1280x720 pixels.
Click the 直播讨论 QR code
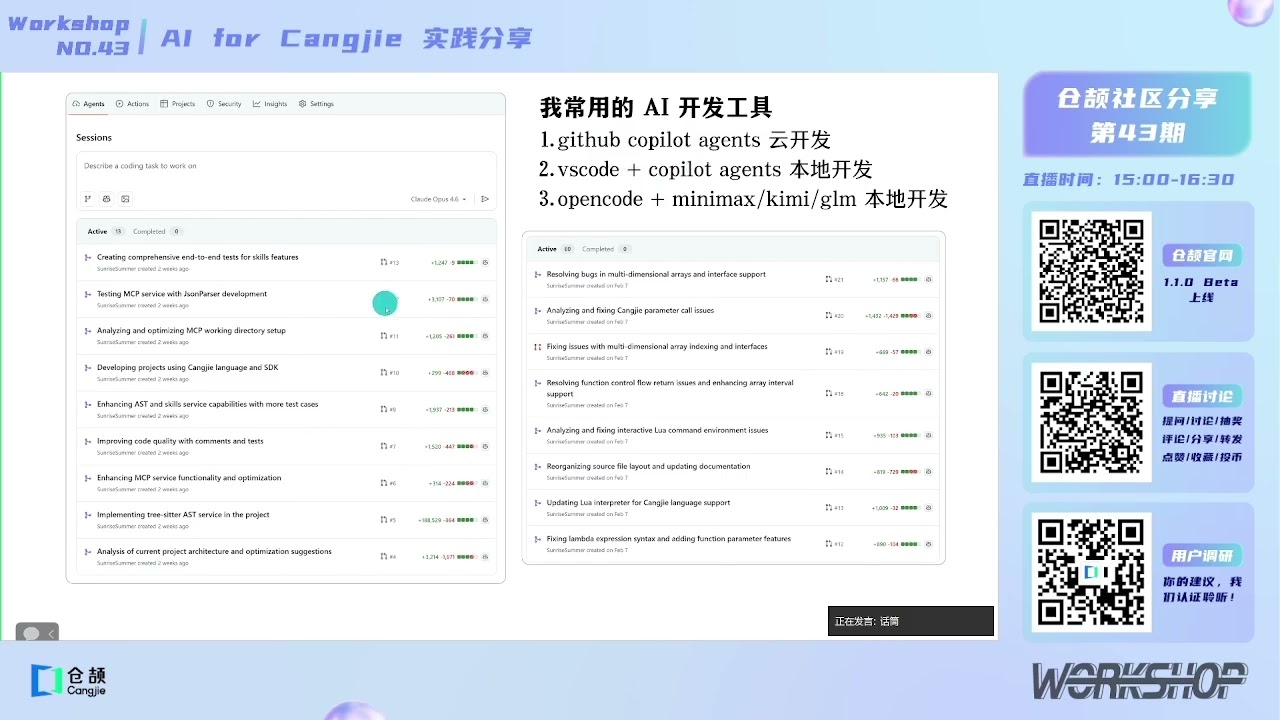[1091, 422]
